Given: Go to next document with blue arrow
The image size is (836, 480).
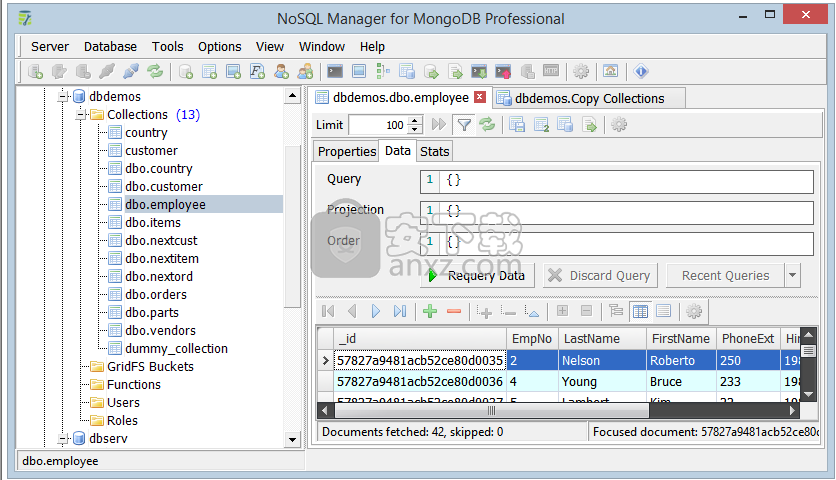Looking at the screenshot, I should click(x=376, y=311).
